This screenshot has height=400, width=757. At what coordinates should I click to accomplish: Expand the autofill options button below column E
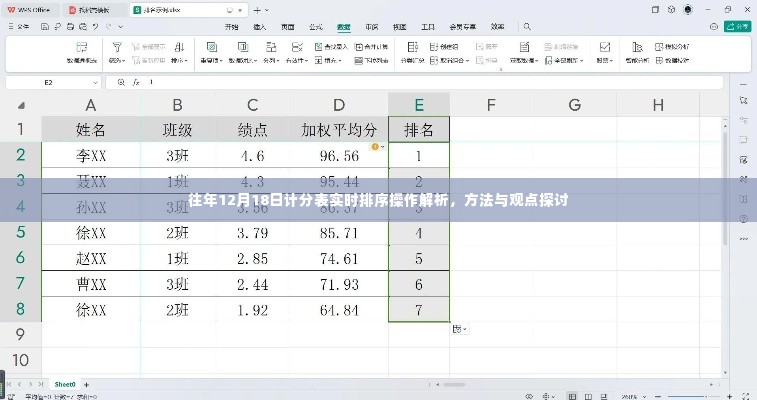pyautogui.click(x=459, y=329)
